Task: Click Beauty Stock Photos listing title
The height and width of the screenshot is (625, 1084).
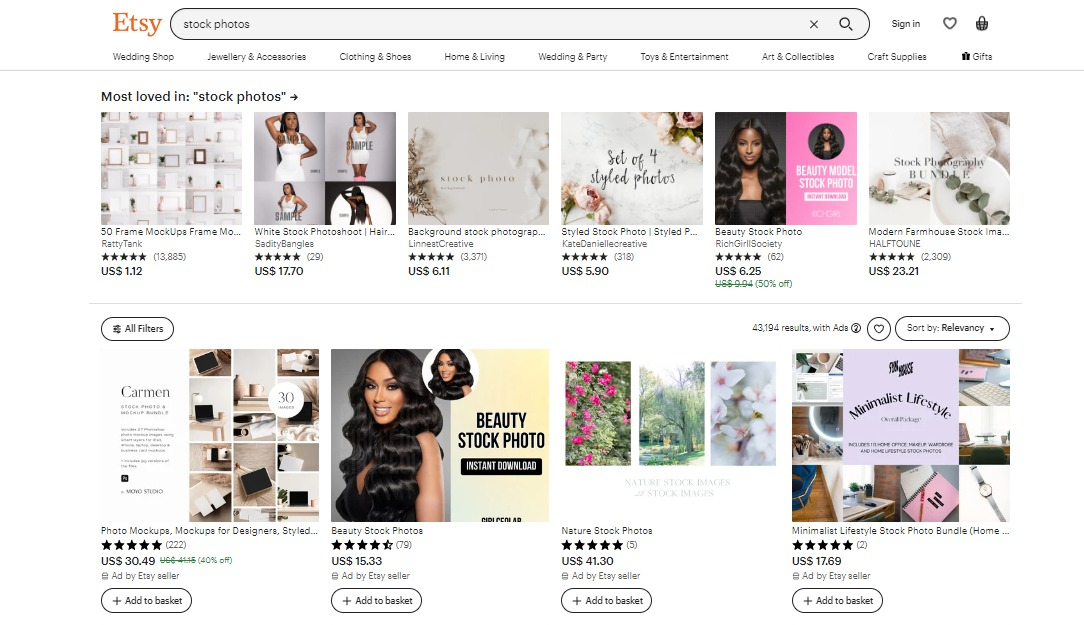Action: pos(377,531)
